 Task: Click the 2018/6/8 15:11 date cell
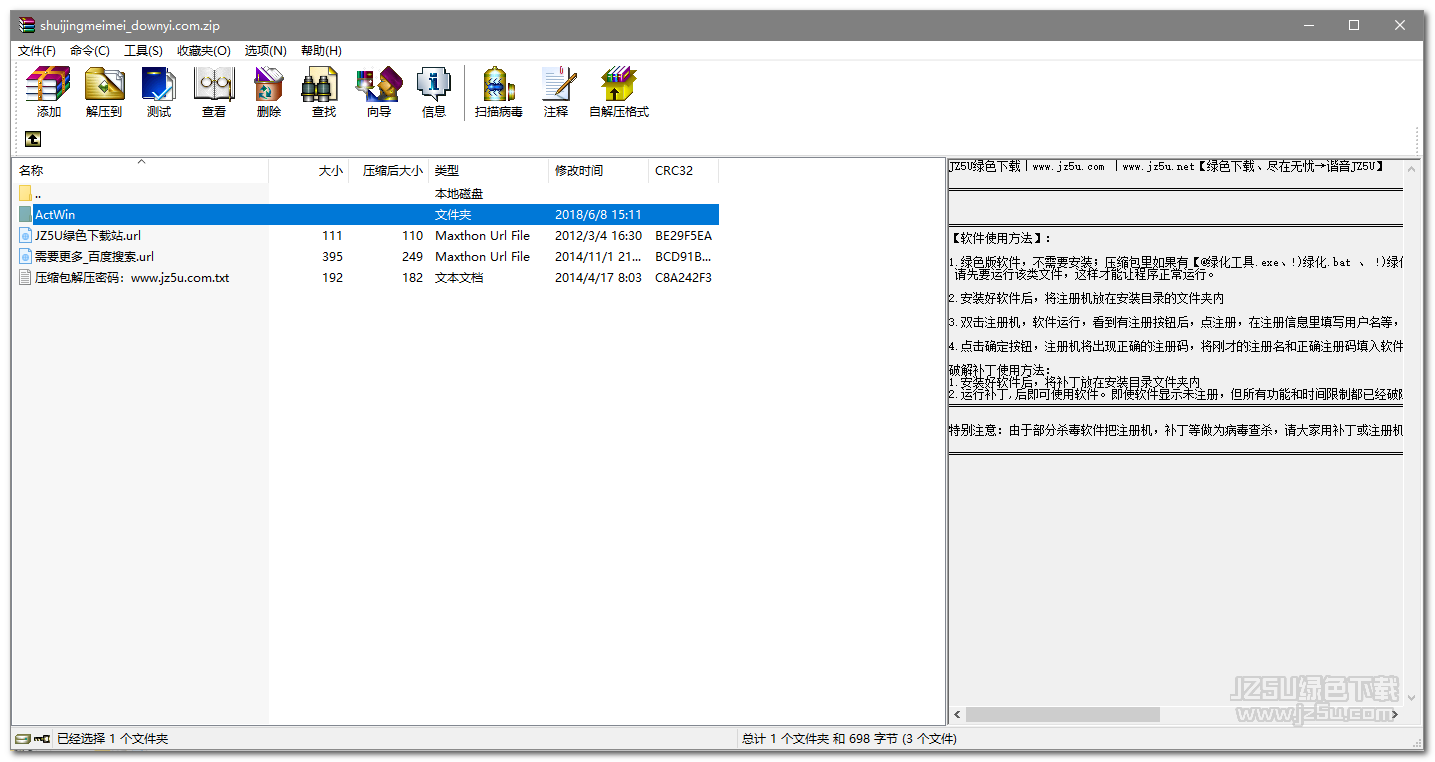coord(598,215)
